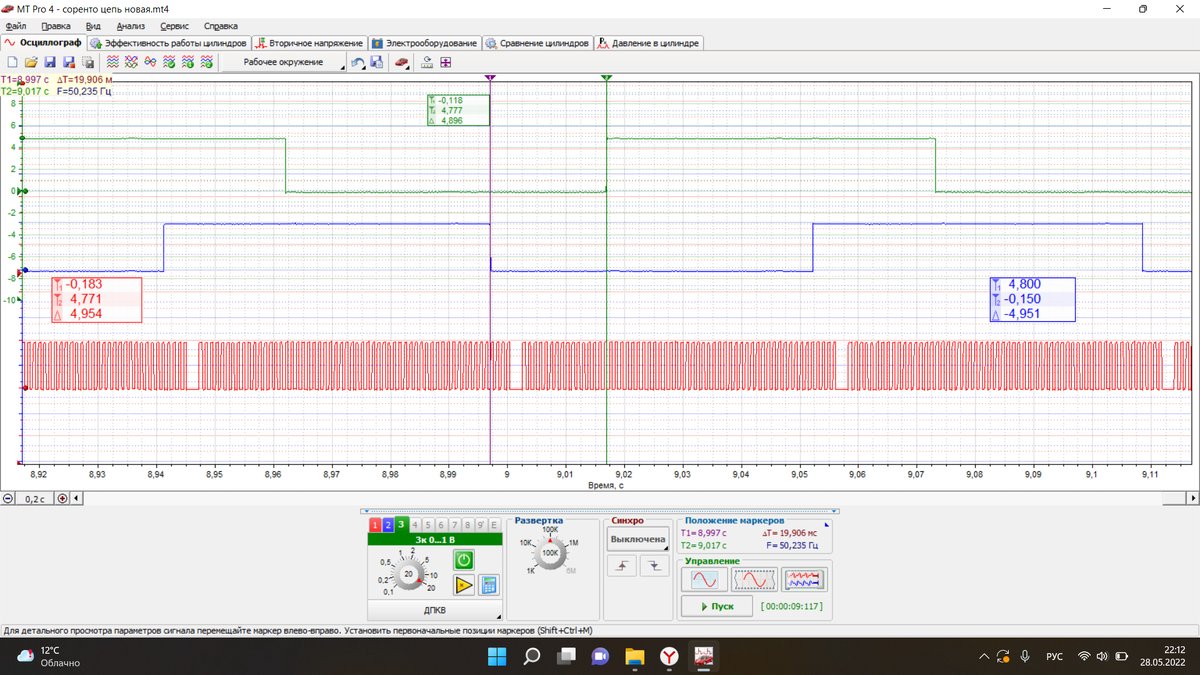Image resolution: width=1200 pixels, height=675 pixels.
Task: Switch to Электрооборудование tab
Action: click(x=425, y=43)
